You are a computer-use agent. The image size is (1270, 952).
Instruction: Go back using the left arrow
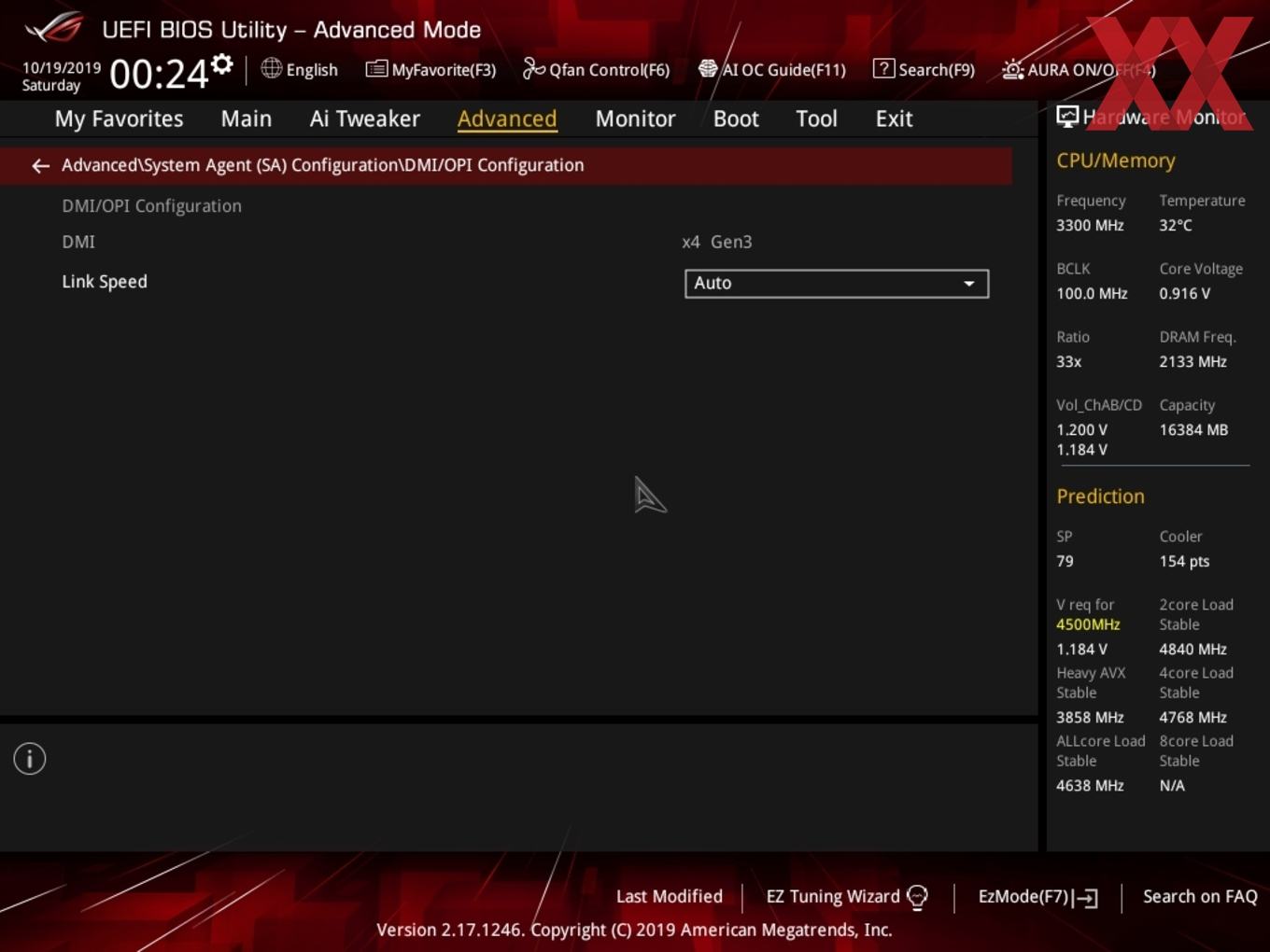(40, 166)
